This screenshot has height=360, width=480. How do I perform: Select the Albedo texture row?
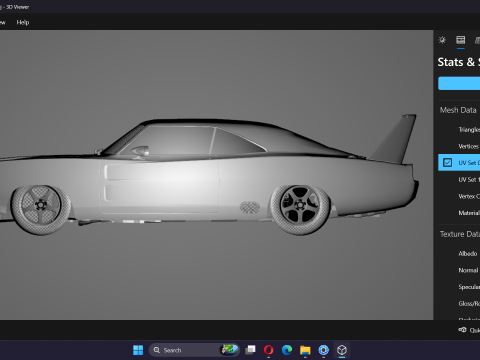coord(459,254)
